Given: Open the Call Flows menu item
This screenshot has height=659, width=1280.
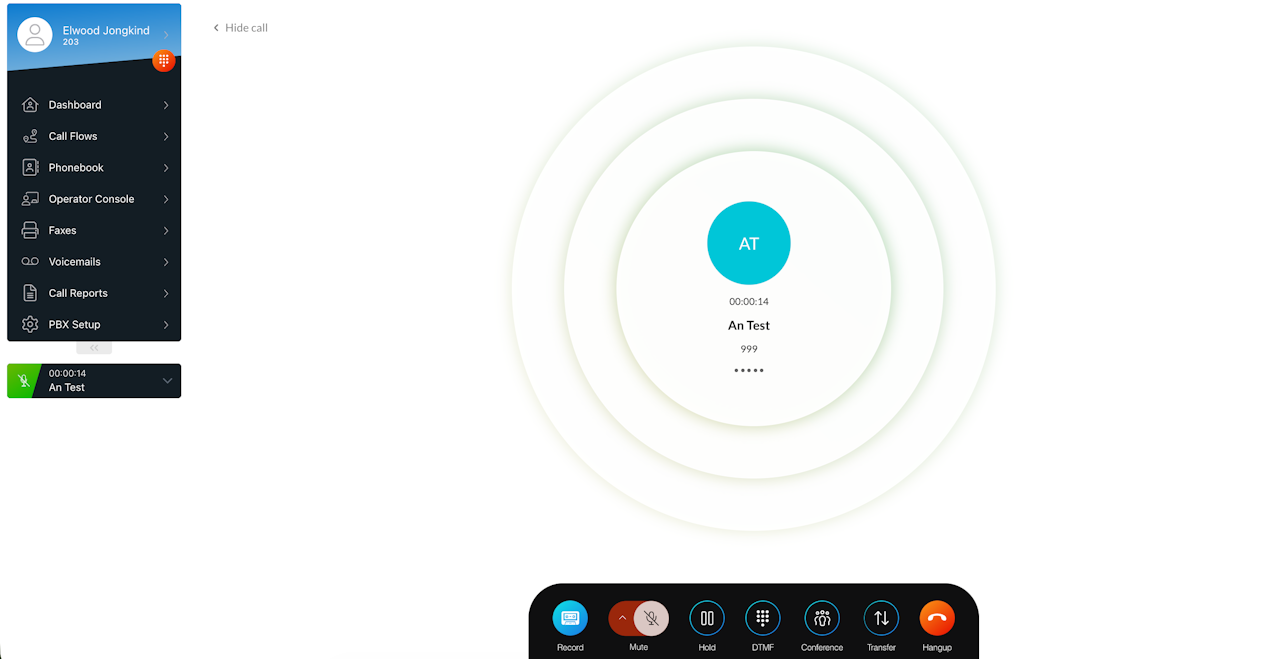Looking at the screenshot, I should click(x=94, y=136).
